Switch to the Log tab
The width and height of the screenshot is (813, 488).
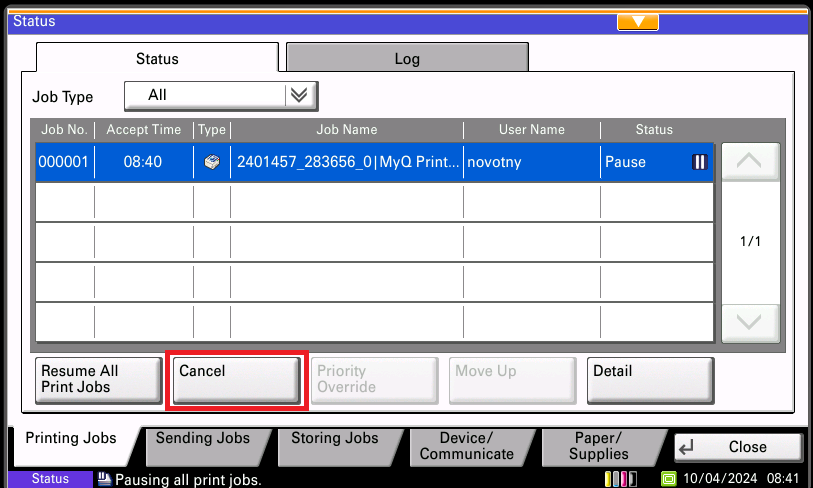click(407, 59)
